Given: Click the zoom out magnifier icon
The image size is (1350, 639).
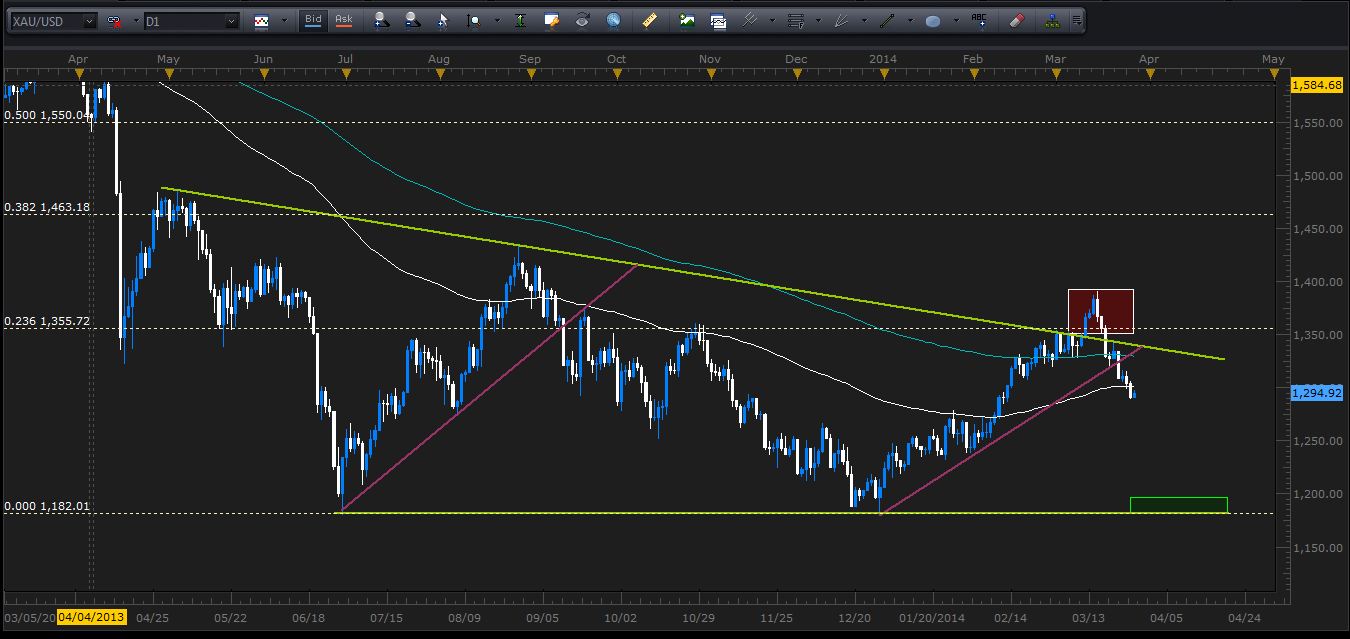Looking at the screenshot, I should coord(412,21).
